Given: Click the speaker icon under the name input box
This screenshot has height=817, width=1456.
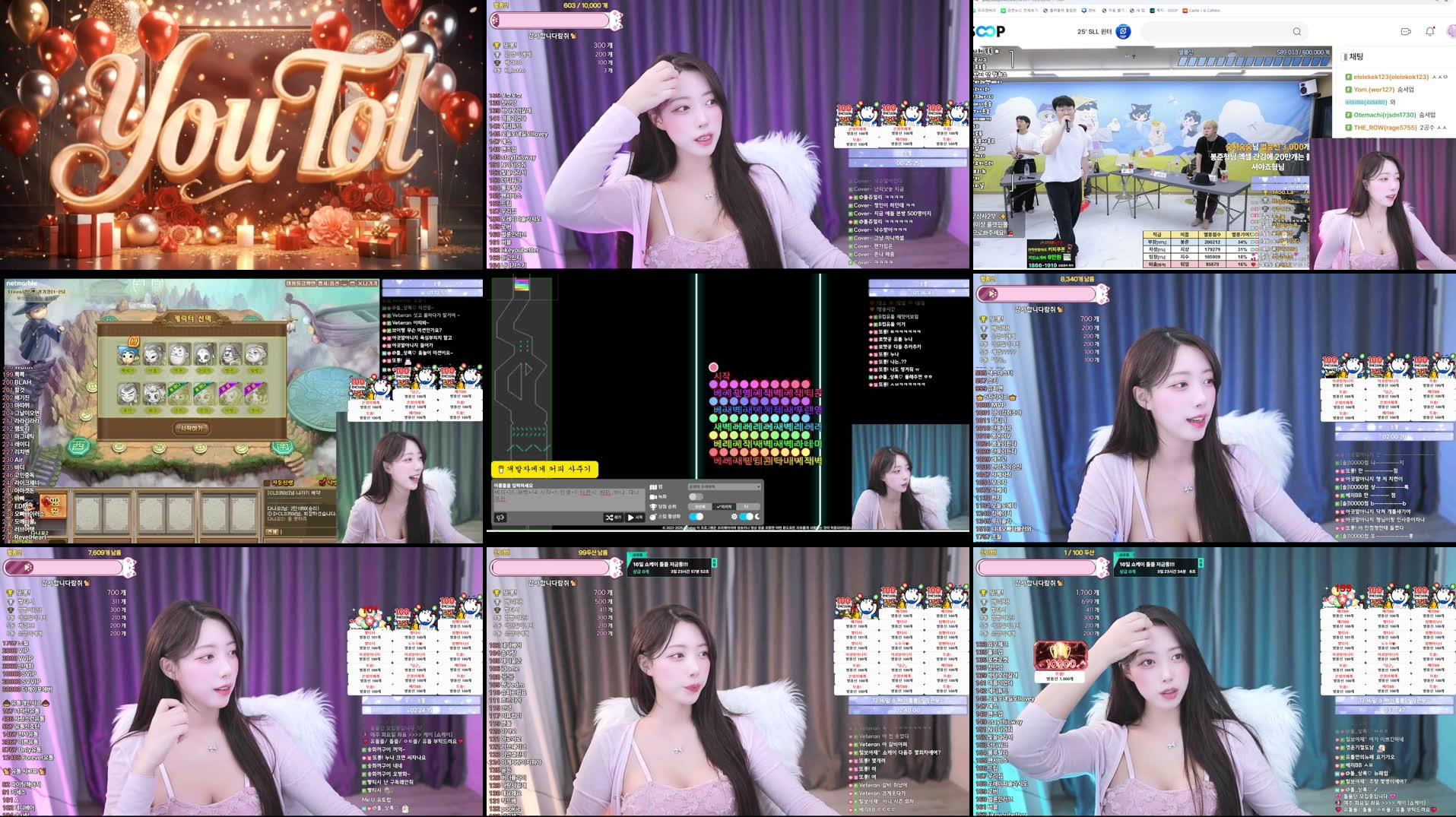Looking at the screenshot, I should click(500, 517).
